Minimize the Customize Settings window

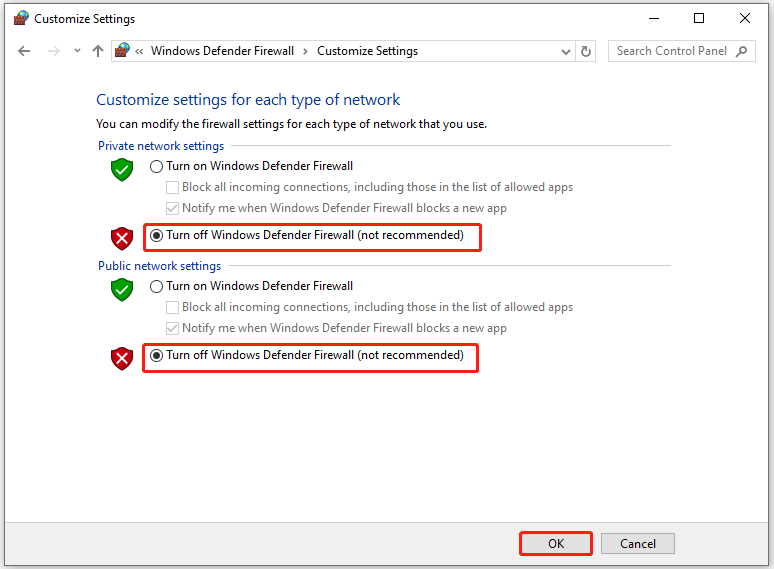point(654,18)
